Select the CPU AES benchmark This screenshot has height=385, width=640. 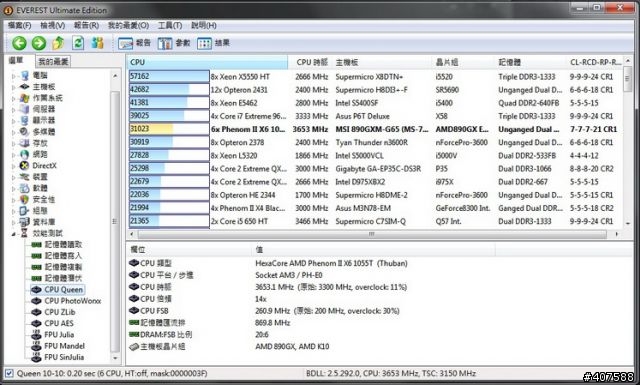(59, 323)
